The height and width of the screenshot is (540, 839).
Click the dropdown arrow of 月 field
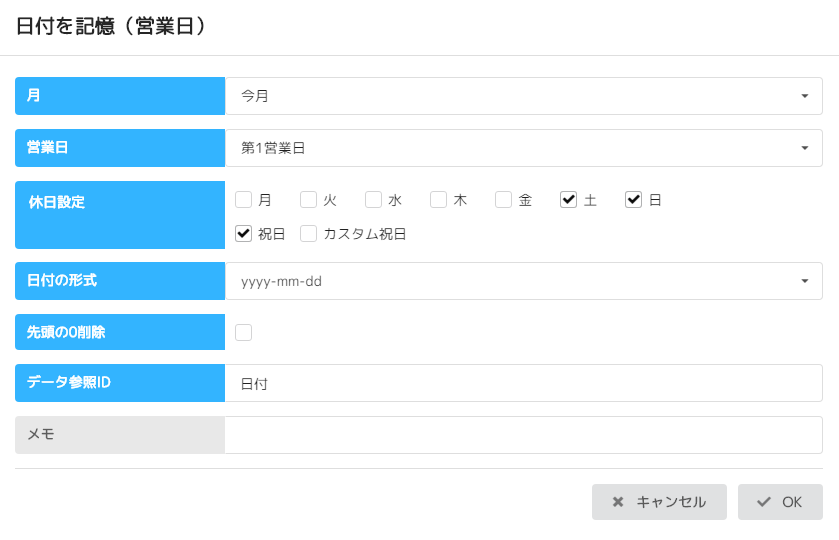point(804,96)
